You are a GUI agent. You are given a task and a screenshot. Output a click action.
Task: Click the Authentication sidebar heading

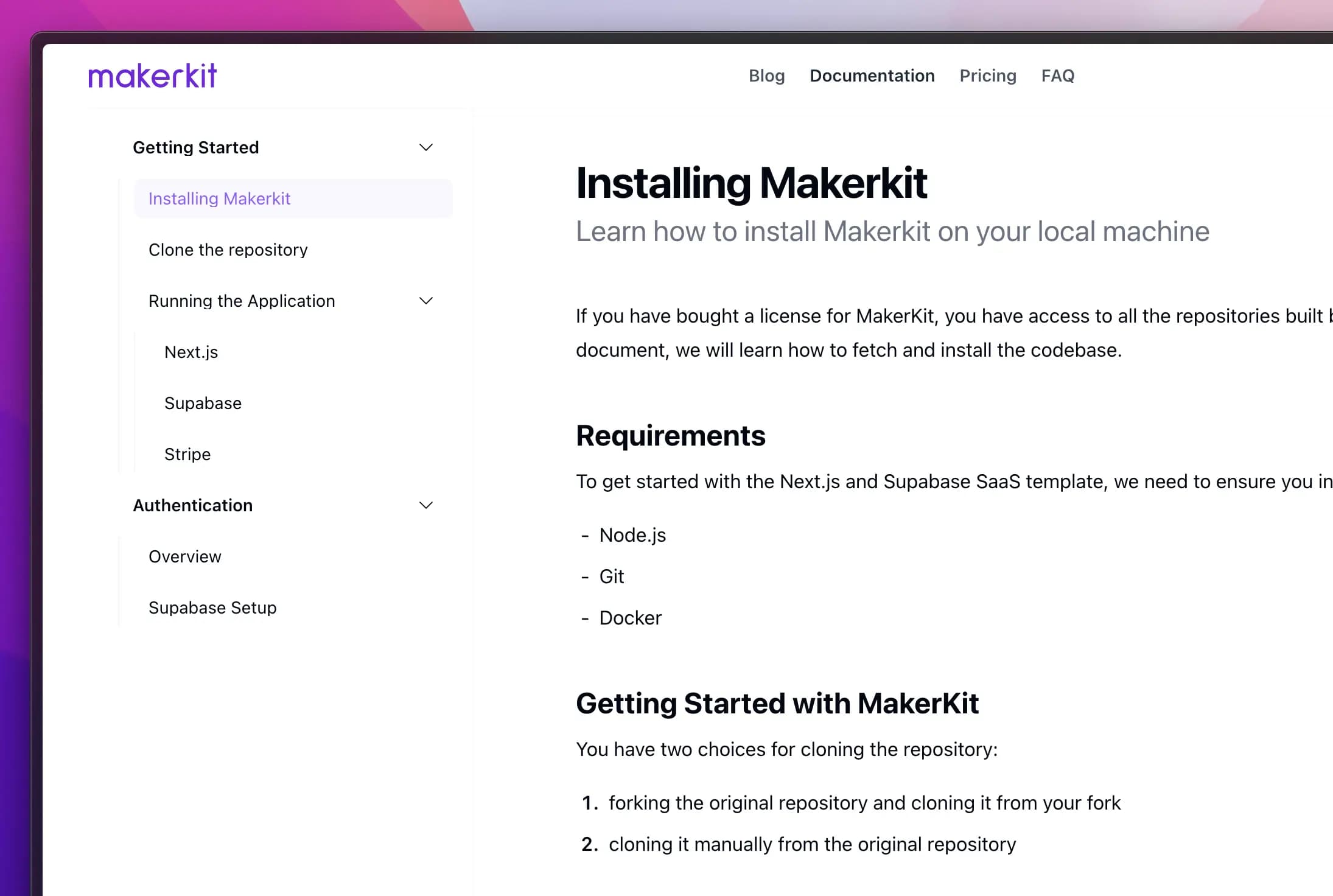192,505
